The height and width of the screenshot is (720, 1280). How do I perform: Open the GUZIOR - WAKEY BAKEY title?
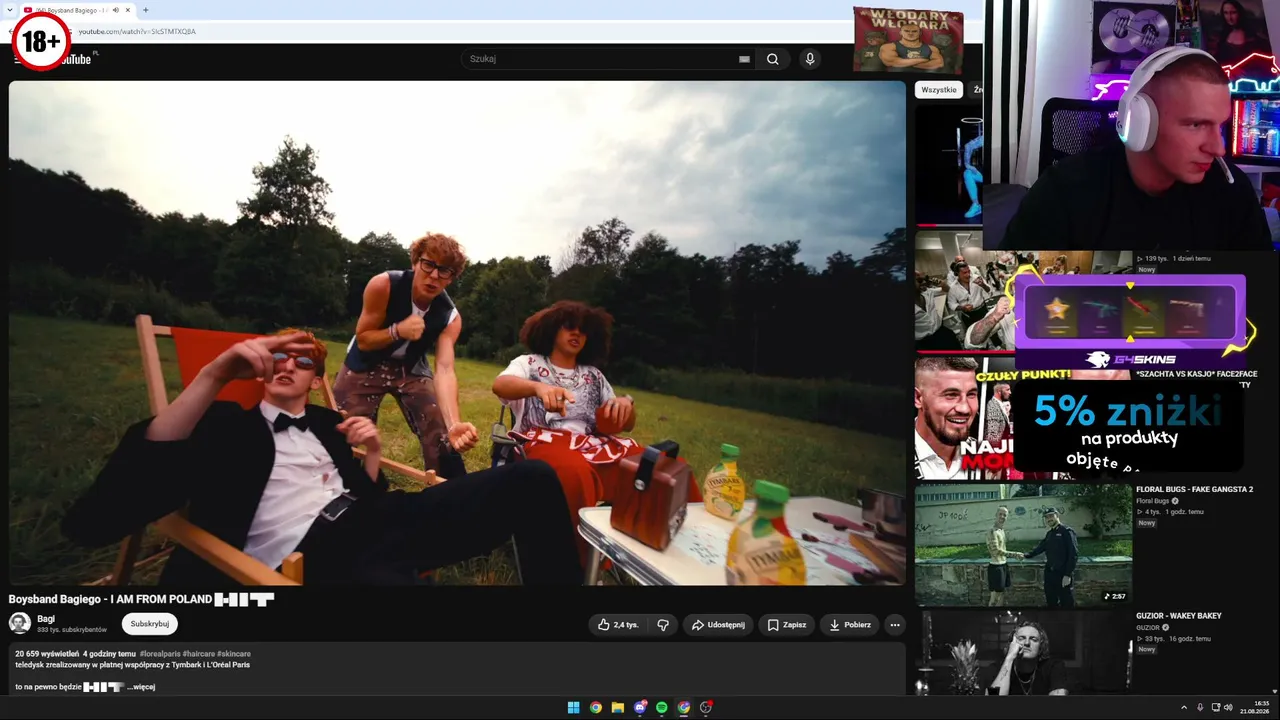1179,616
